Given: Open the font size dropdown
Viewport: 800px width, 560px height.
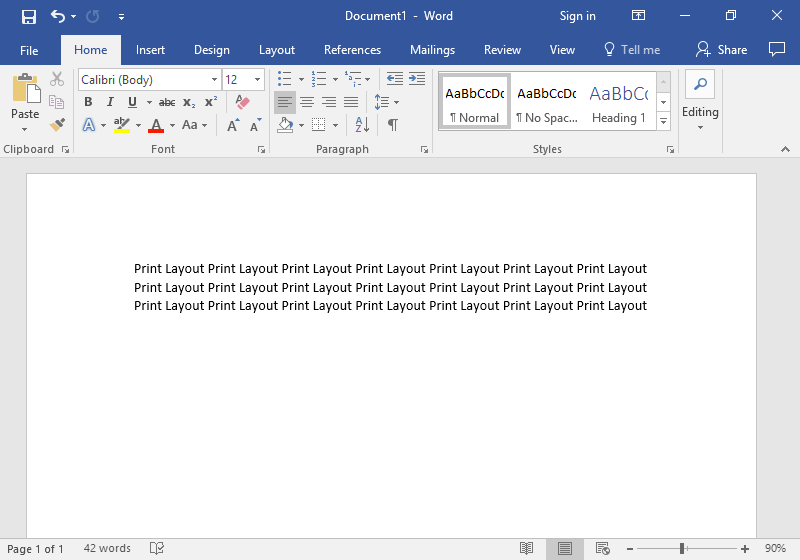Looking at the screenshot, I should [257, 80].
